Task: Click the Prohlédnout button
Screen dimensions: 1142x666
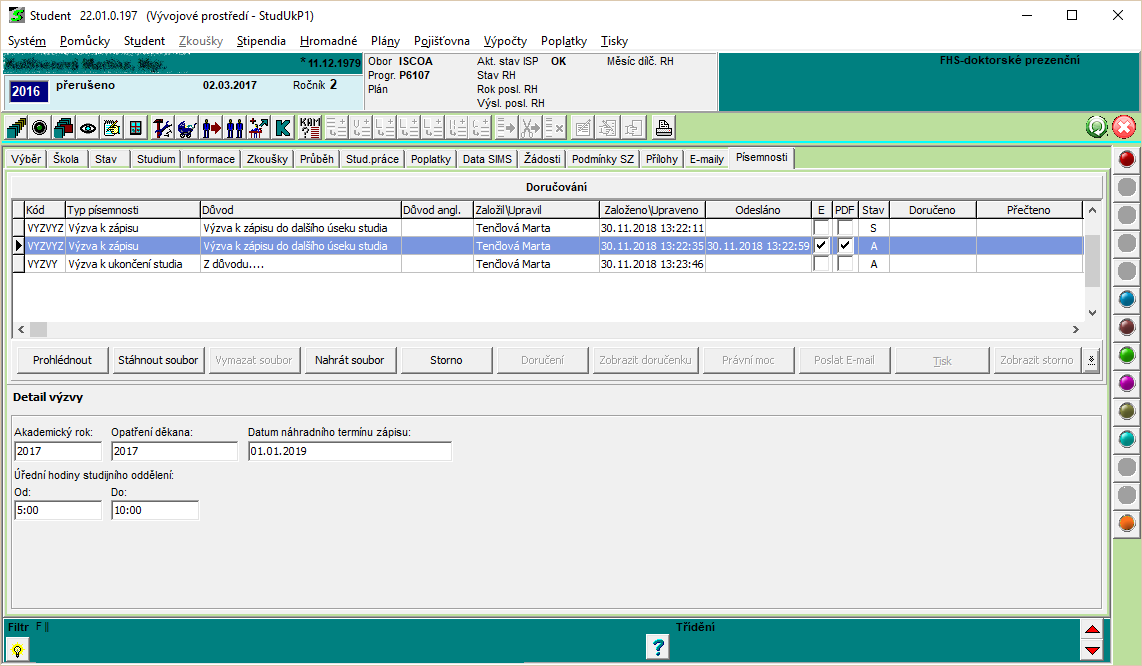Action: point(62,360)
